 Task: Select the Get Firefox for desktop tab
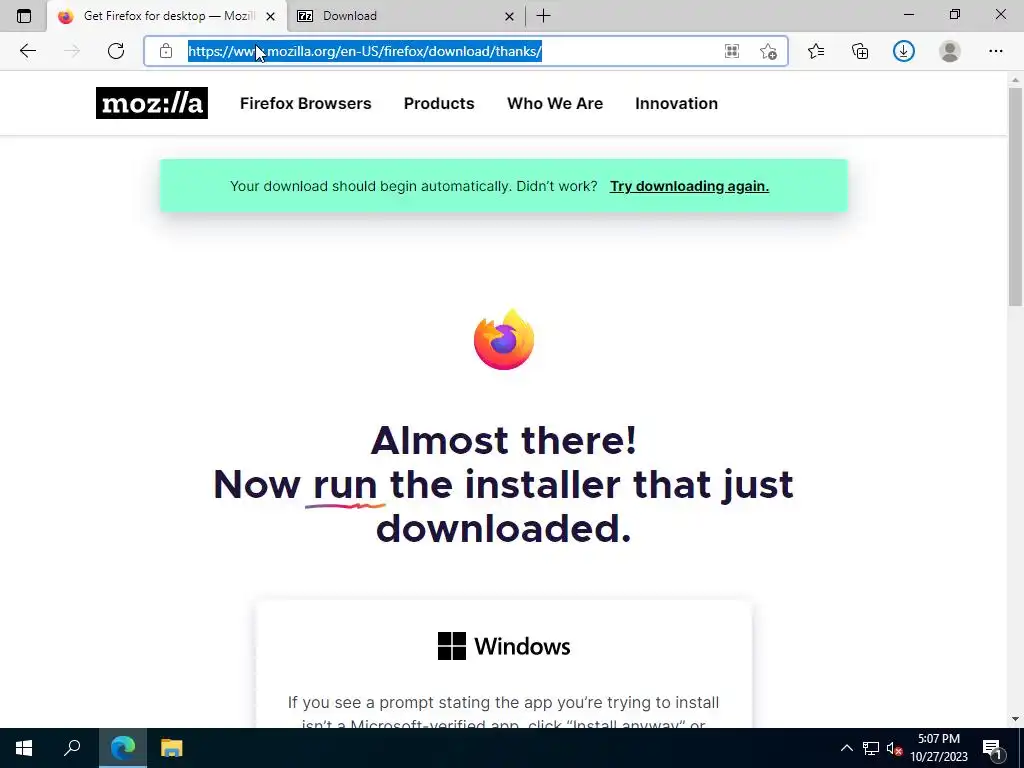point(167,16)
